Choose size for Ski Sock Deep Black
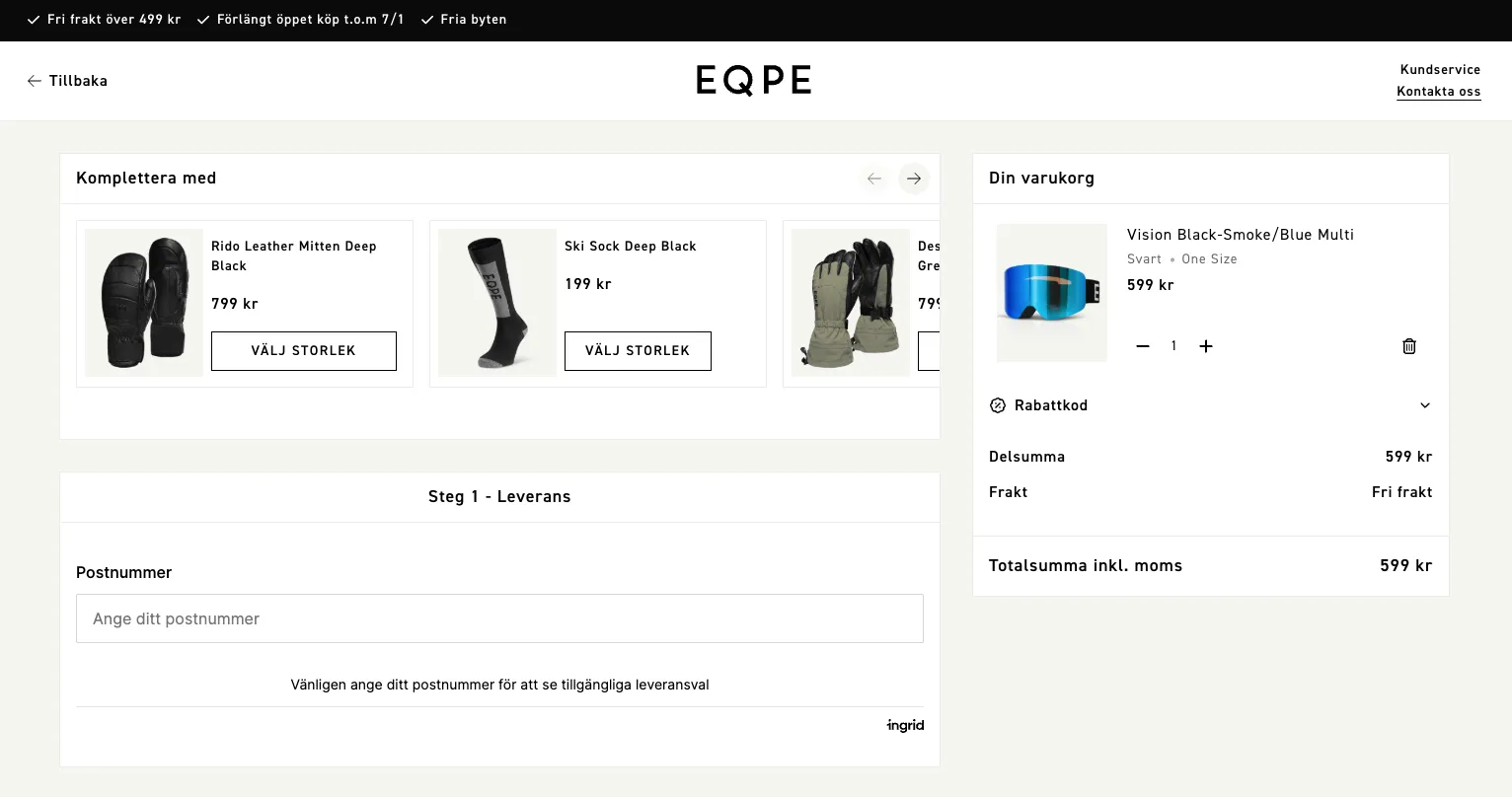 click(637, 351)
